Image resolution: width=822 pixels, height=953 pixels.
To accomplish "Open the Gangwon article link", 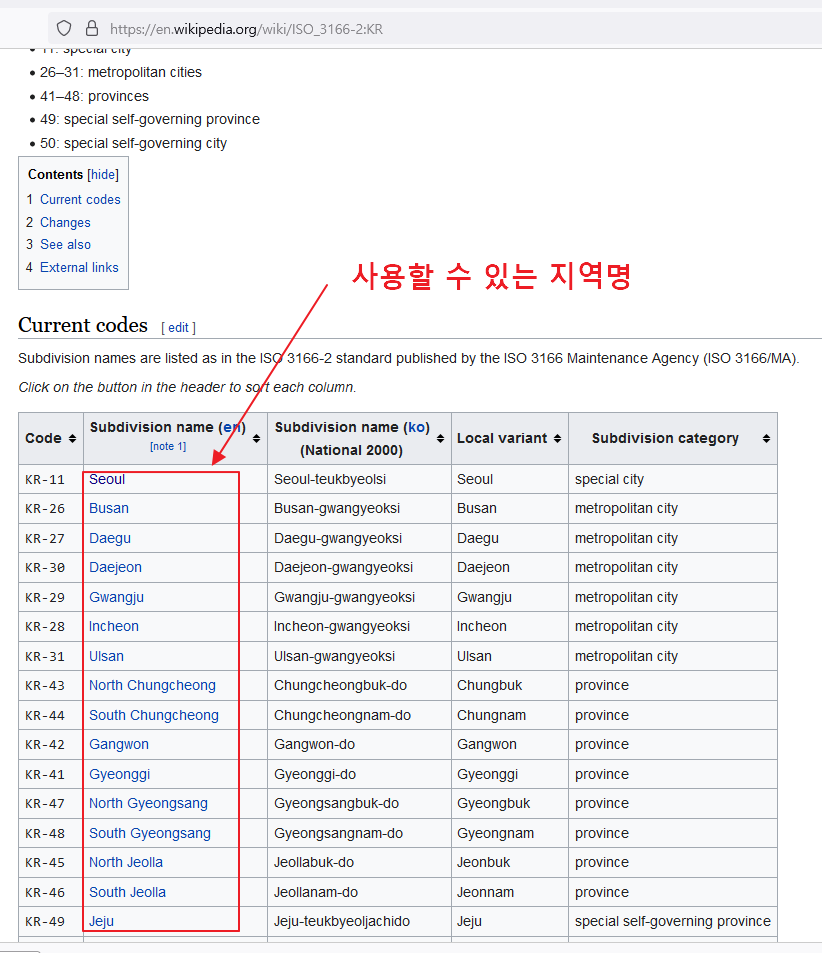I will (x=119, y=744).
